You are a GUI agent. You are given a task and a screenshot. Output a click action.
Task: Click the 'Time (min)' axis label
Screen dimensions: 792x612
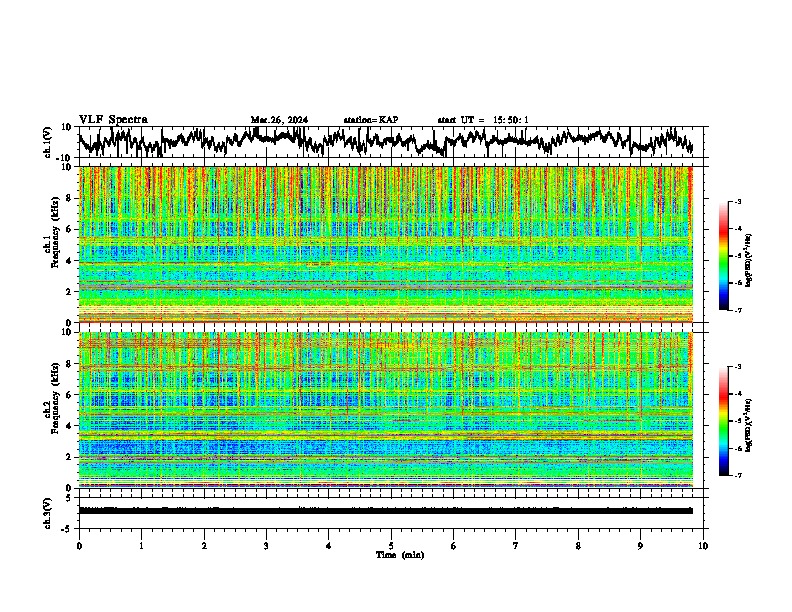point(400,555)
